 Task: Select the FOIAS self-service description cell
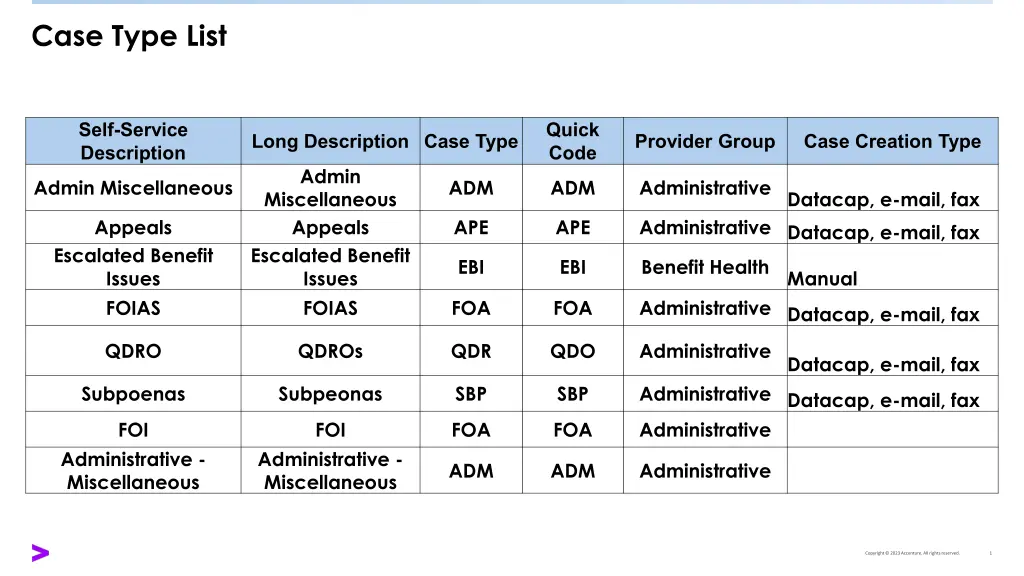coord(133,308)
